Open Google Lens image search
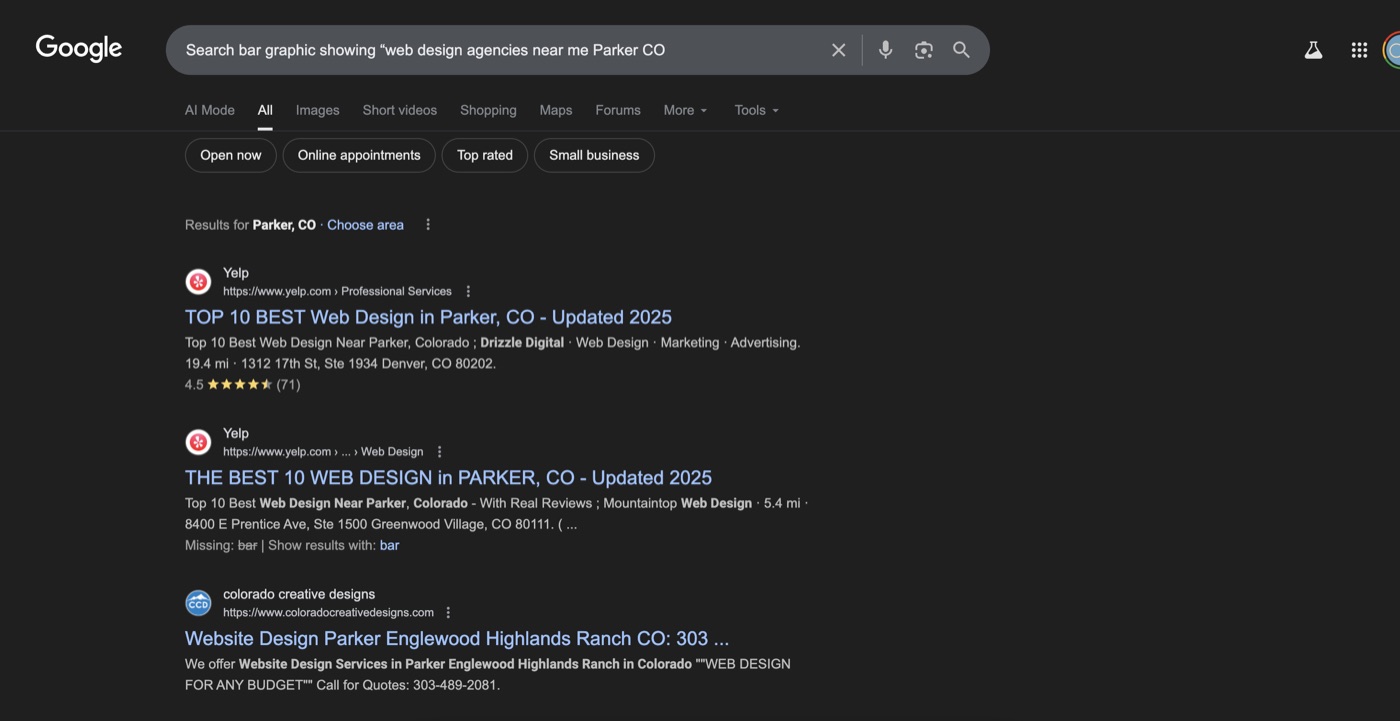The image size is (1400, 721). pos(924,50)
